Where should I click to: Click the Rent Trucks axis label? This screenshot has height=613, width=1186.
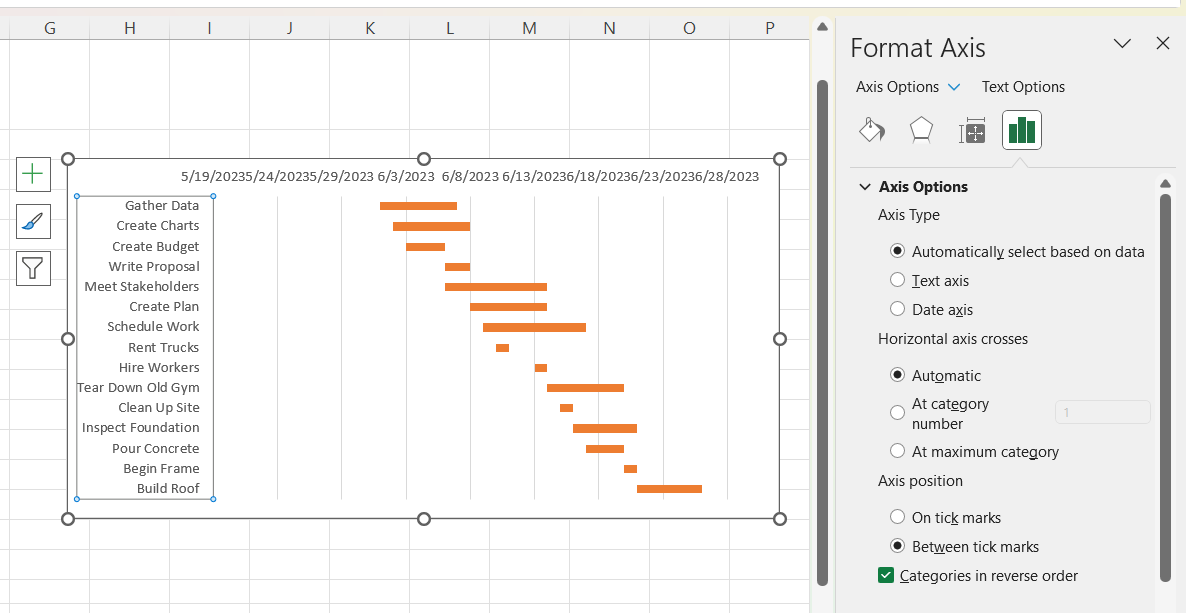coord(163,347)
